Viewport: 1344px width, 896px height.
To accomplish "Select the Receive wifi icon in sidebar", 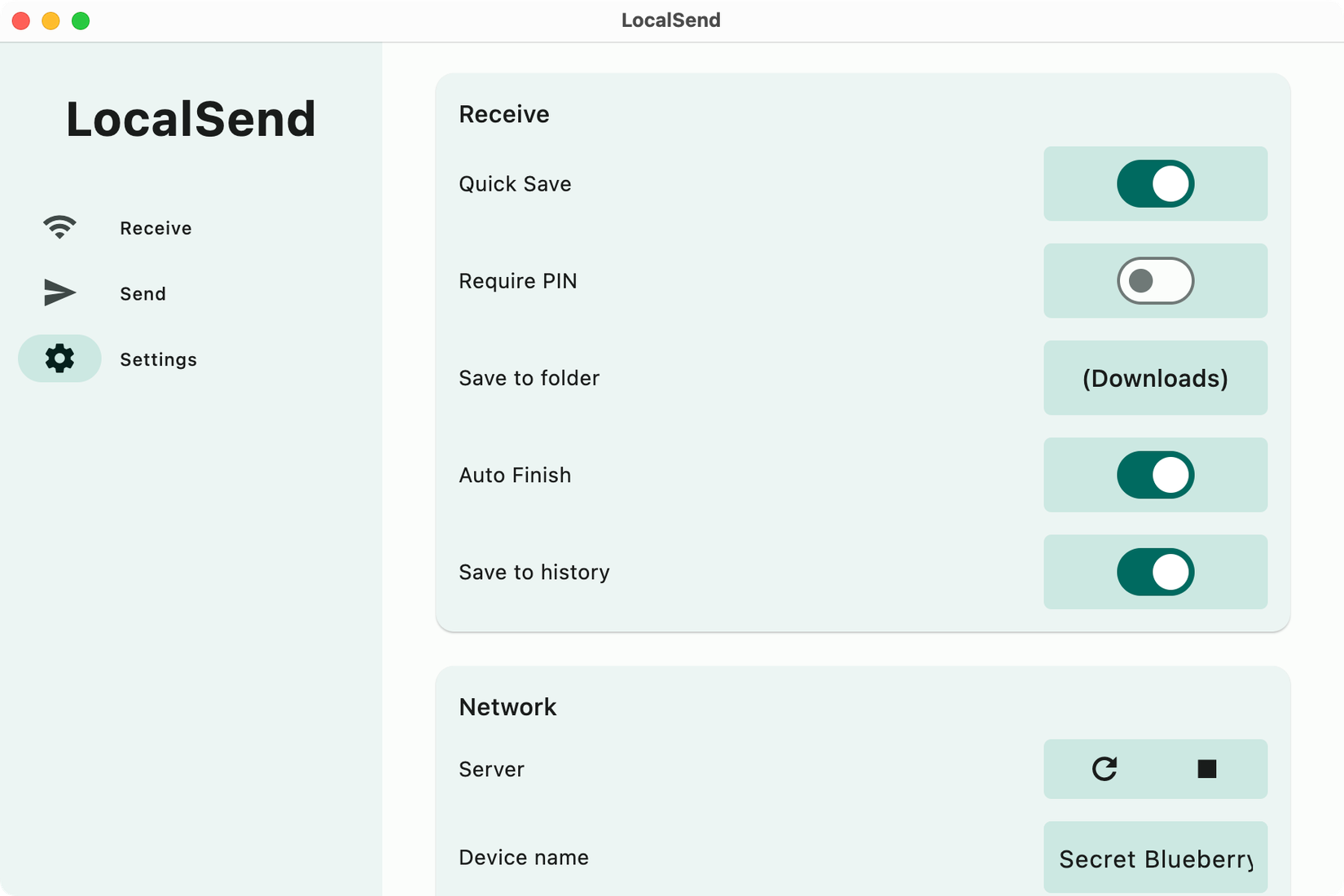I will click(58, 227).
